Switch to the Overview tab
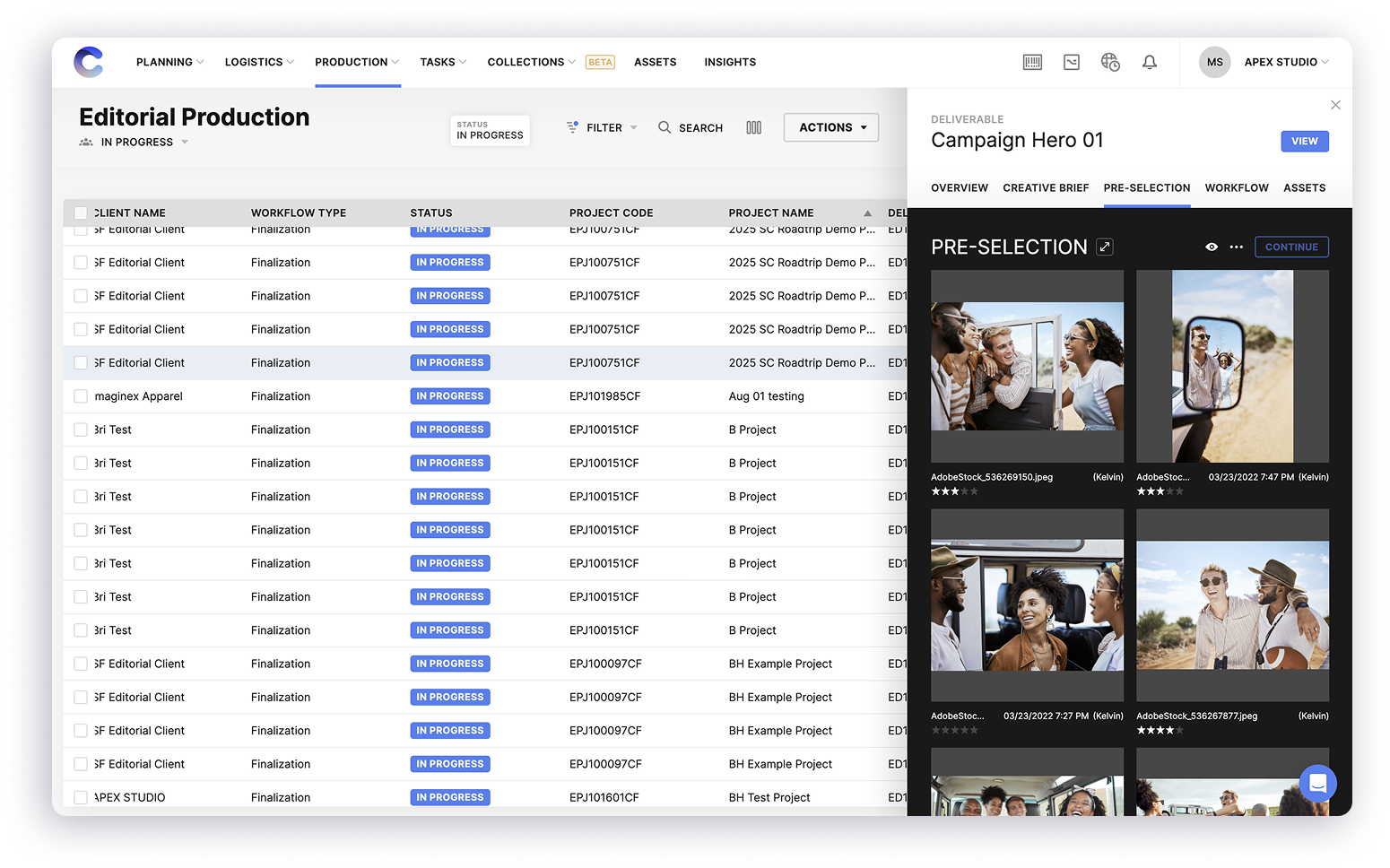This screenshot has height=868, width=1390. (x=960, y=187)
